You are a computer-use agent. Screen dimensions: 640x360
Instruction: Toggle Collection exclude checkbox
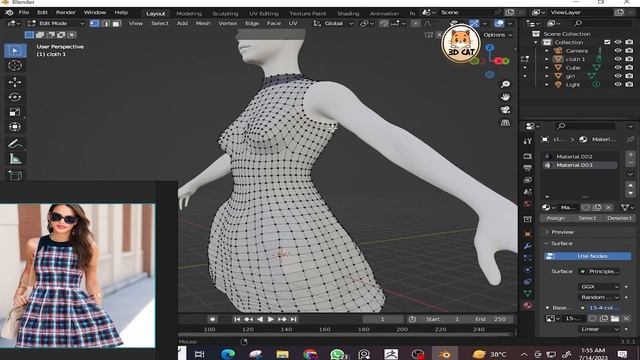(607, 42)
